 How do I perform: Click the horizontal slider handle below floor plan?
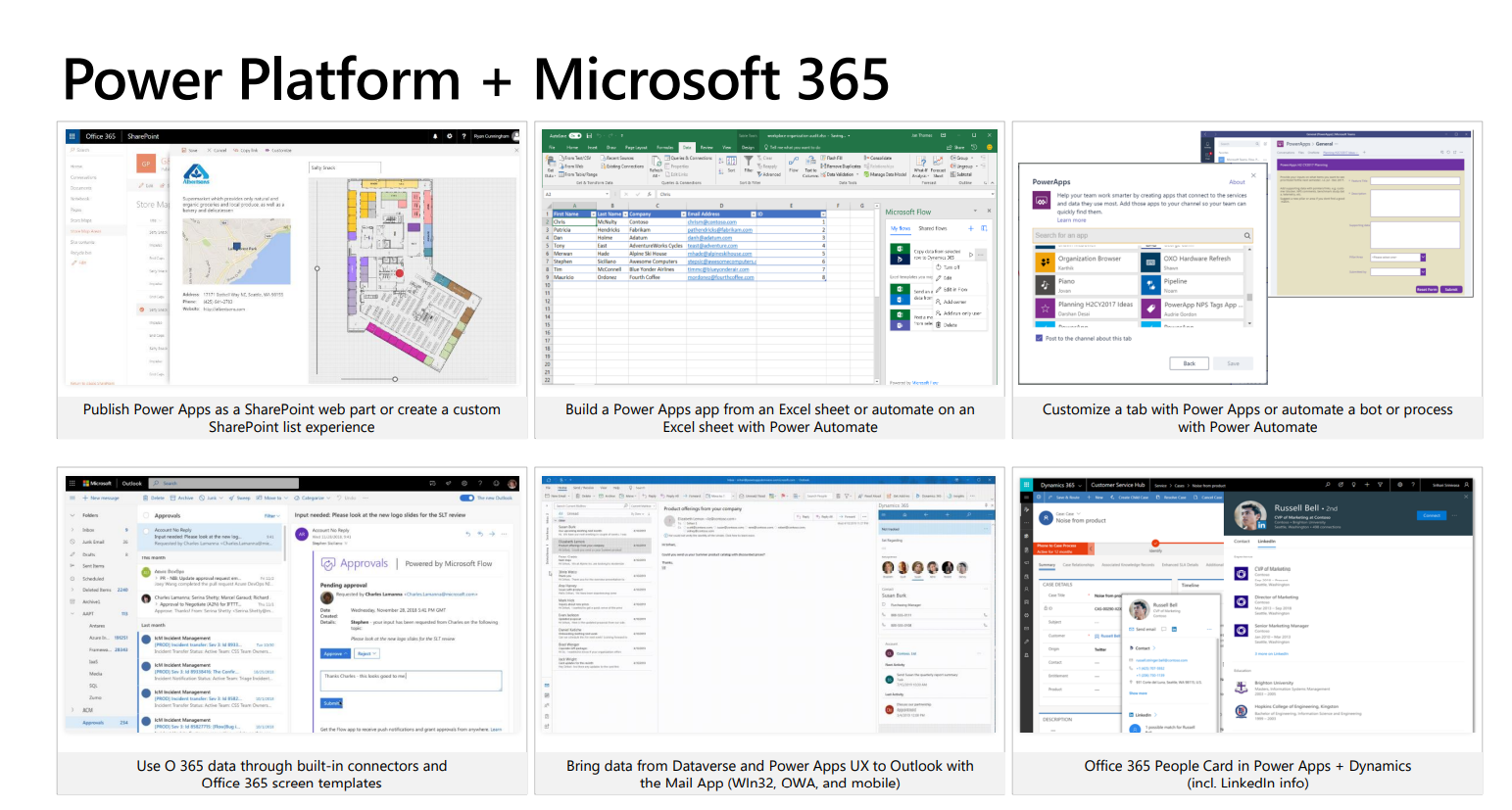pyautogui.click(x=395, y=379)
